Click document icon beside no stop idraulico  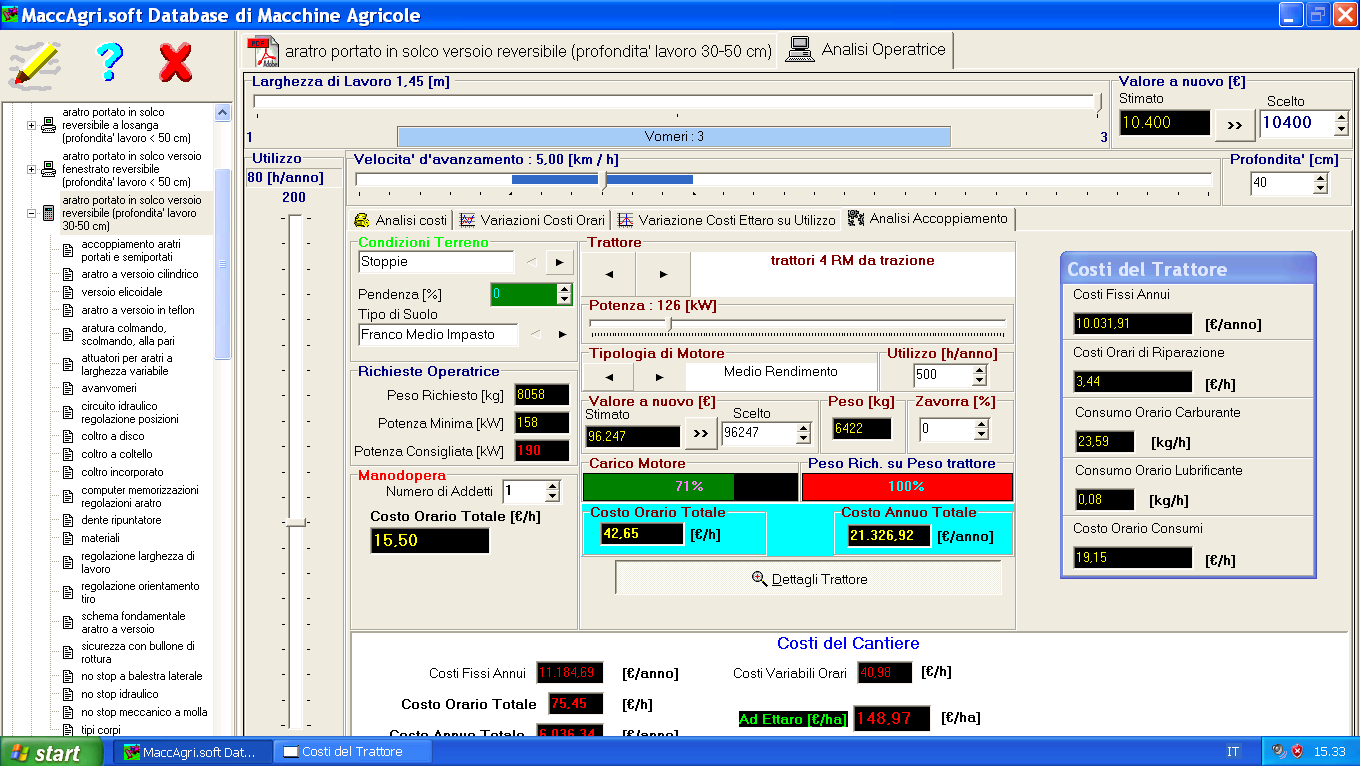68,694
